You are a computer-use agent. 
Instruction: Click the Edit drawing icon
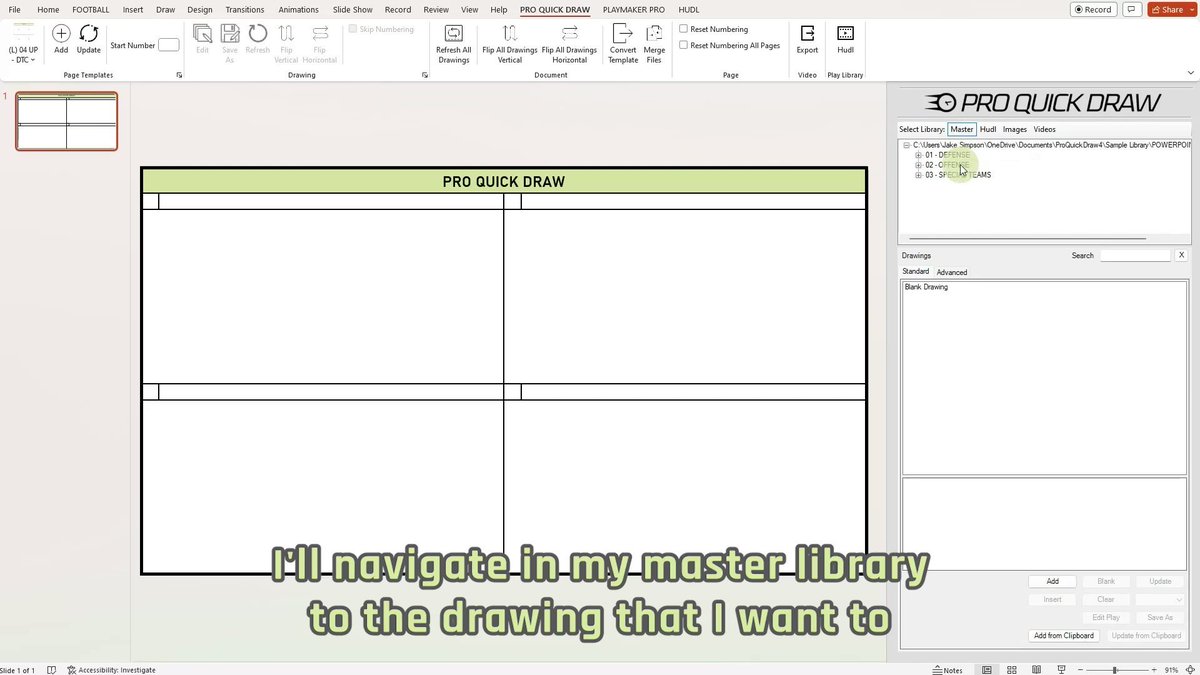pyautogui.click(x=202, y=34)
